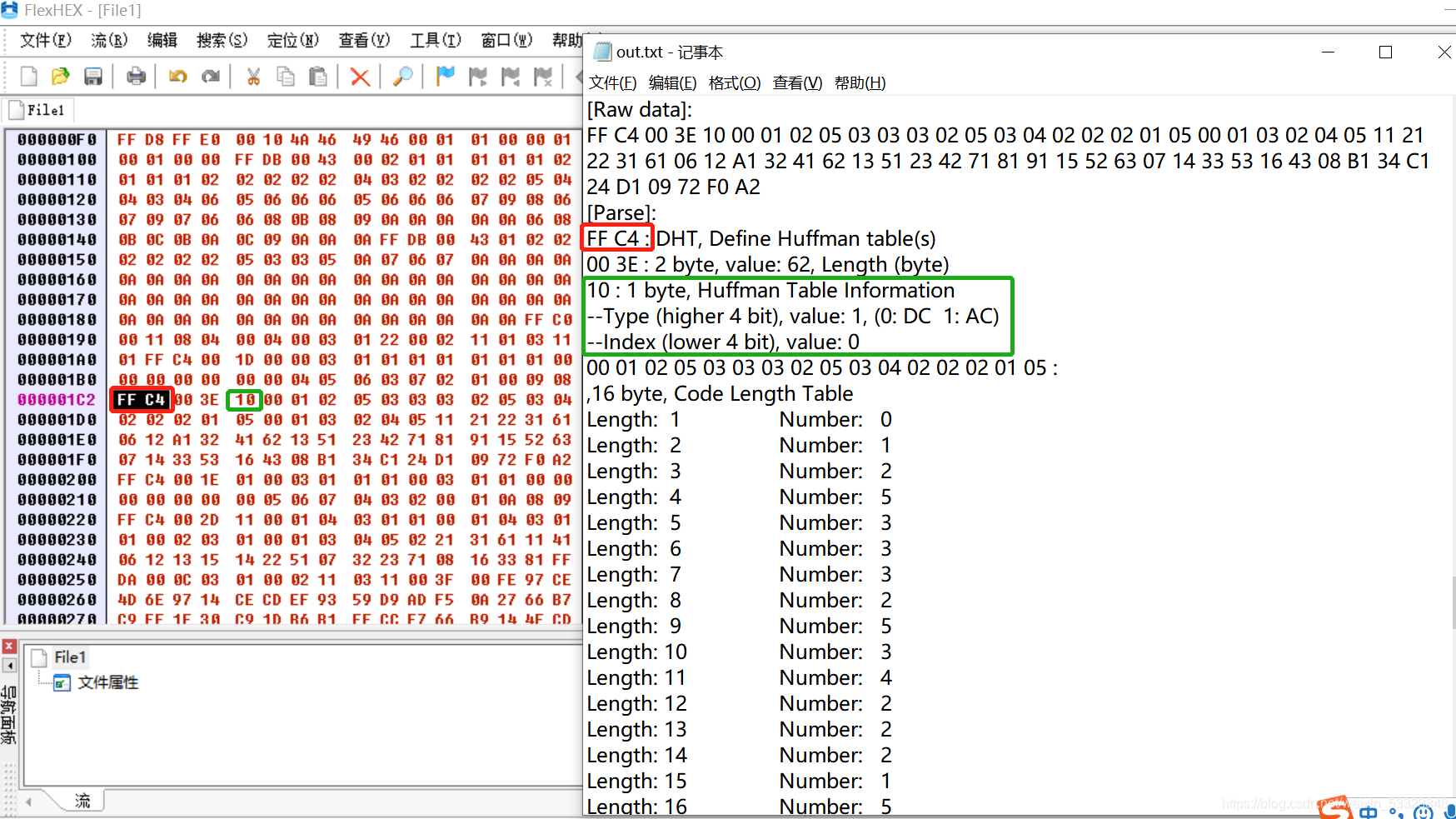Viewport: 1456px width, 819px height.
Task: Cut selection with the scissors icon
Action: coord(253,77)
